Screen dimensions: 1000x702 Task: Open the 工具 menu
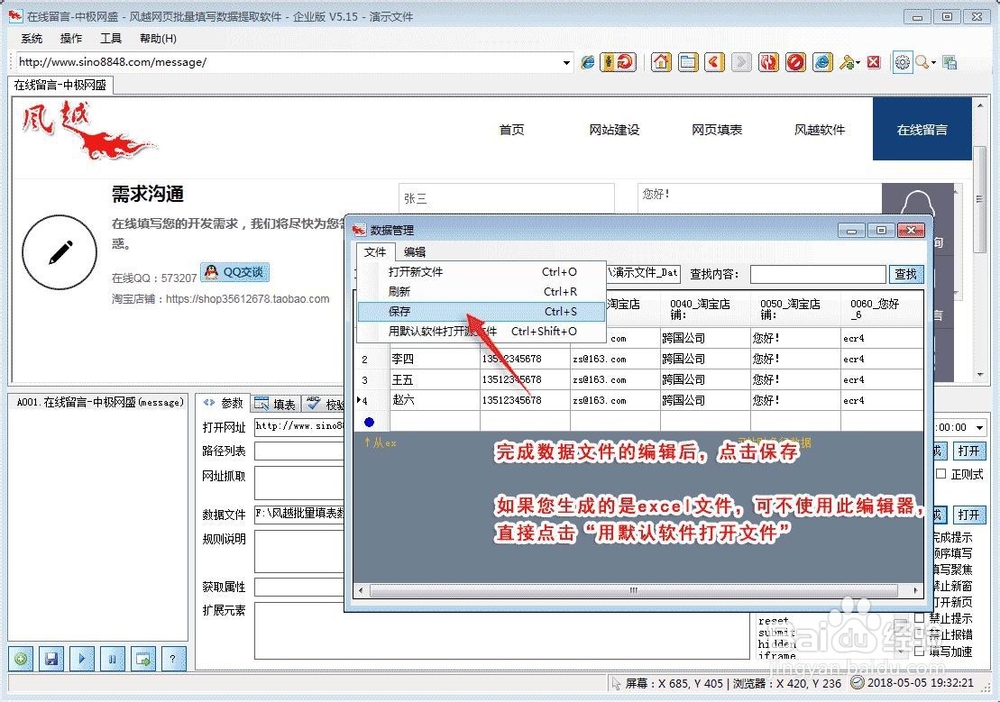(x=110, y=38)
